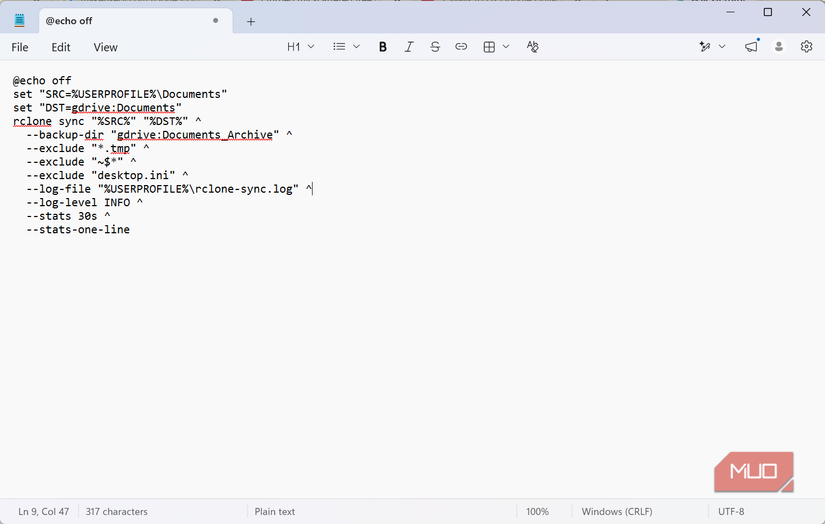Maximize the Notepad window

[768, 12]
